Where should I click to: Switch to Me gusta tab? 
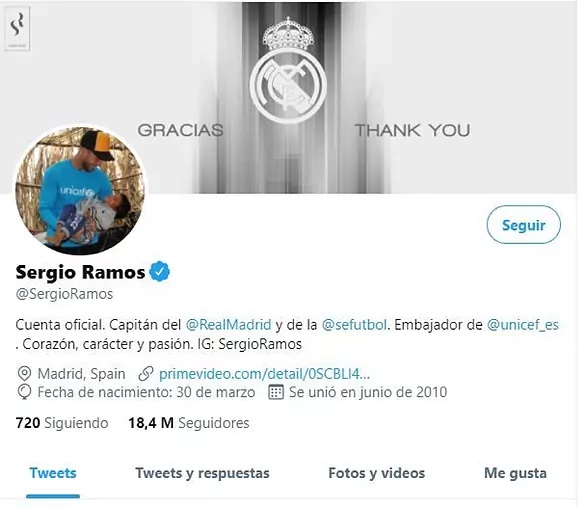click(515, 473)
